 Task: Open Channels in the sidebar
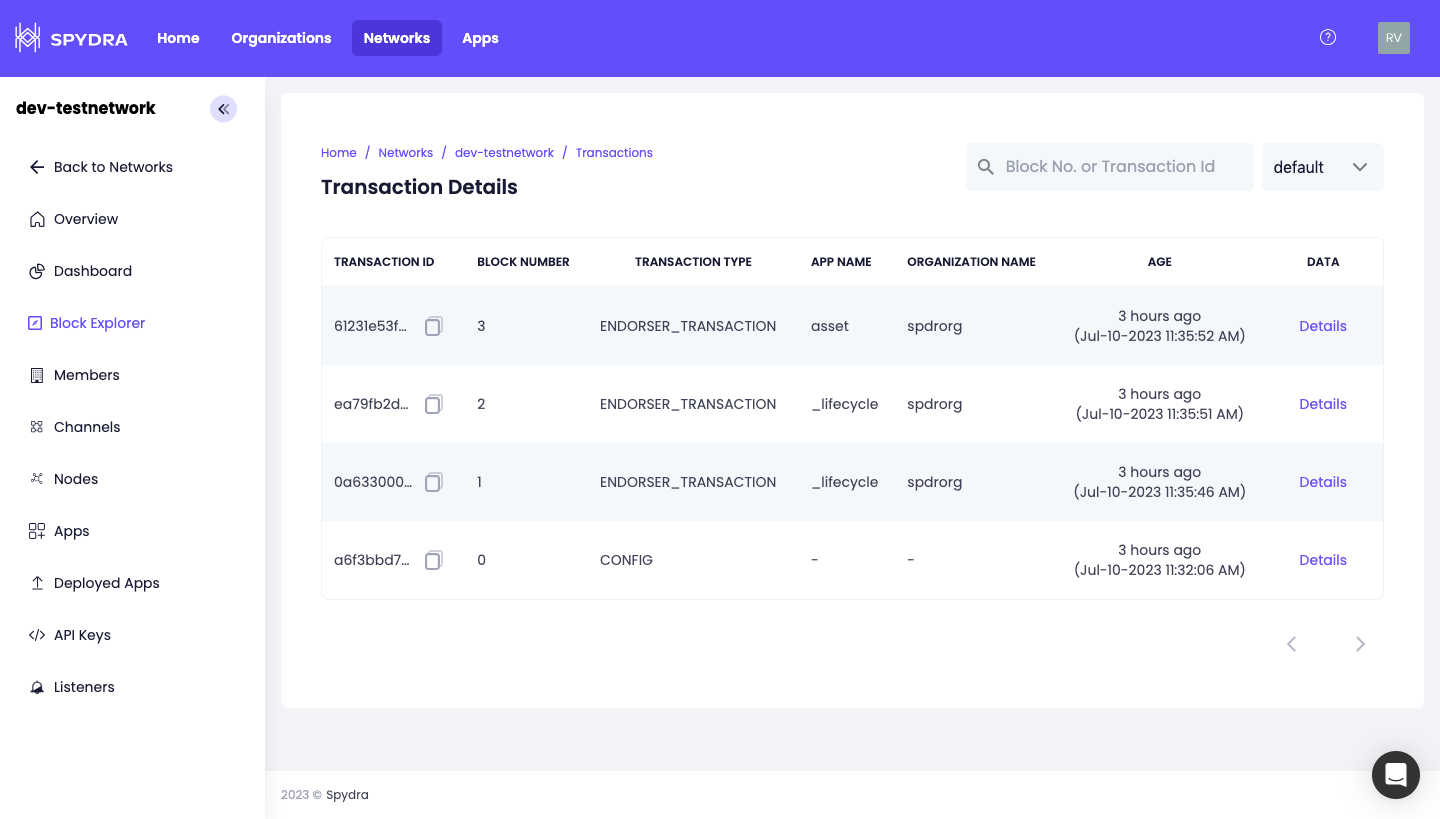(86, 427)
